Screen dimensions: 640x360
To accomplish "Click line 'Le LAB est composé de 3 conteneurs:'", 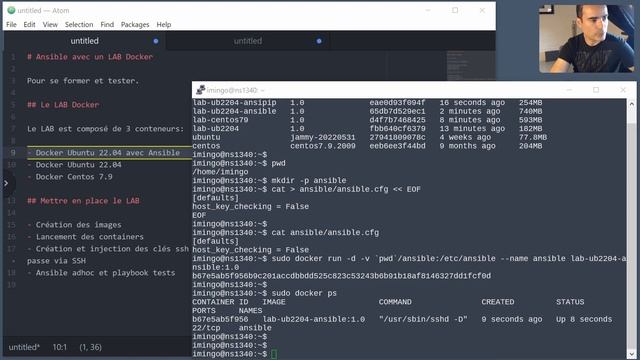I will coord(105,129).
